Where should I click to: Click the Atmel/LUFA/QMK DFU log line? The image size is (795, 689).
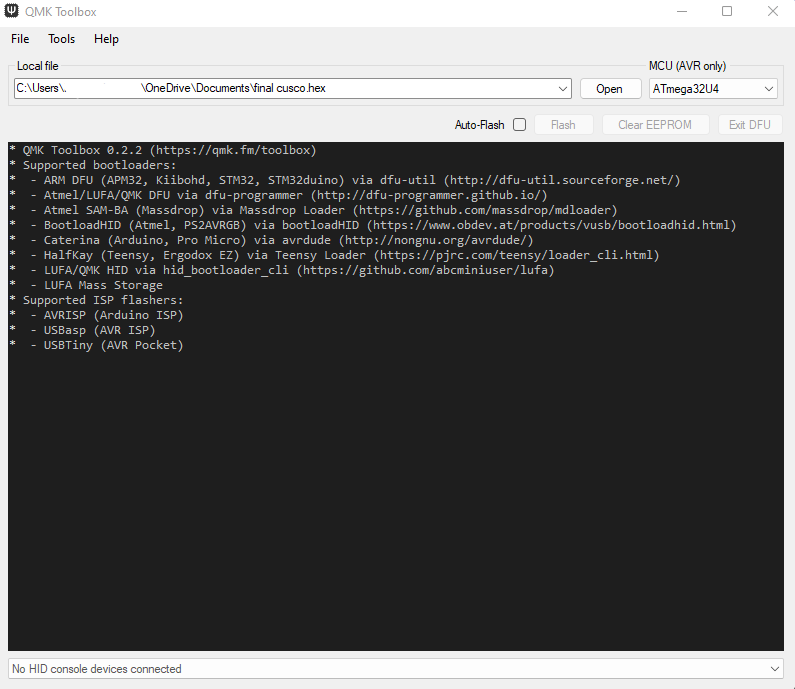(278, 195)
